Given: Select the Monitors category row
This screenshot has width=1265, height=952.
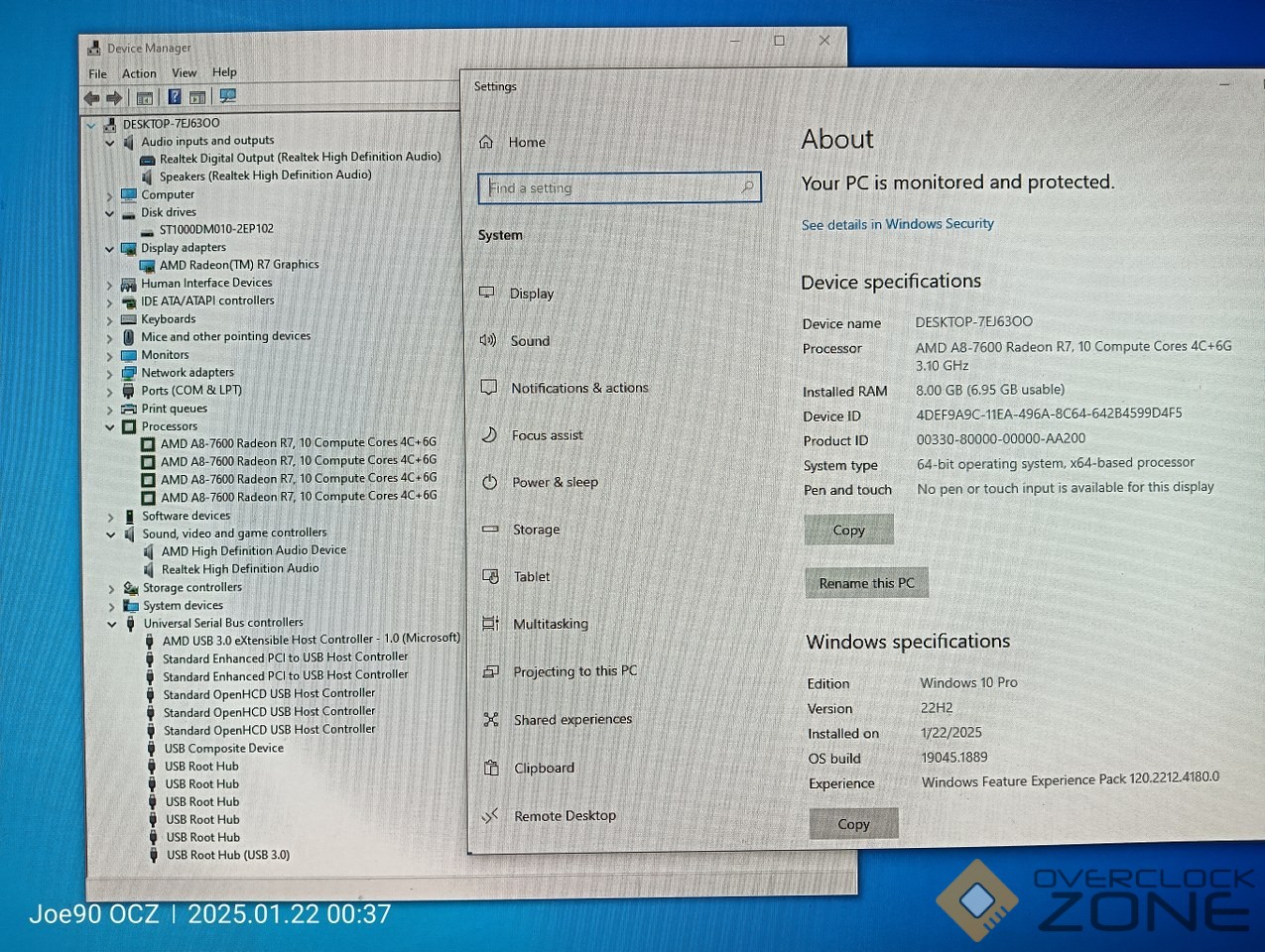Looking at the screenshot, I should pos(155,355).
